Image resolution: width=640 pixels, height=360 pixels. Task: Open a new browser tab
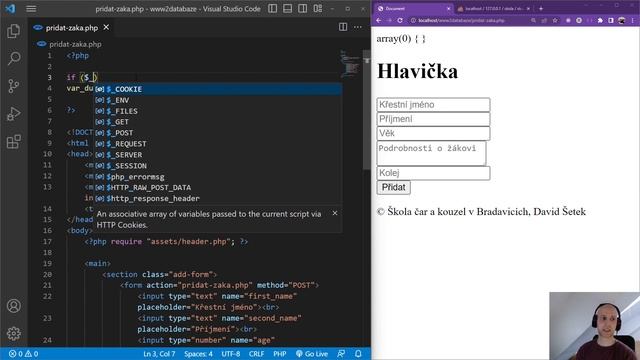(x=541, y=9)
